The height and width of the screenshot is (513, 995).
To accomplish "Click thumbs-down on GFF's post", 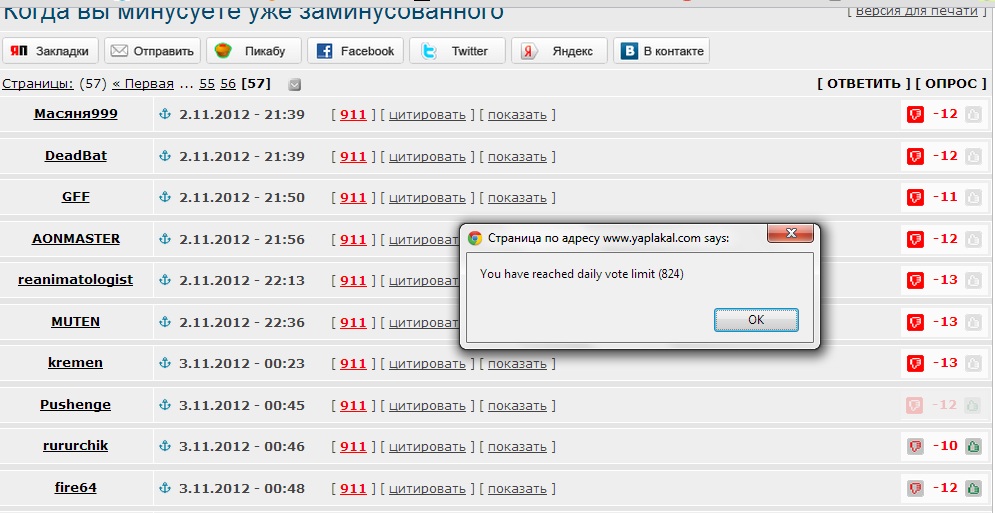I will tap(915, 198).
